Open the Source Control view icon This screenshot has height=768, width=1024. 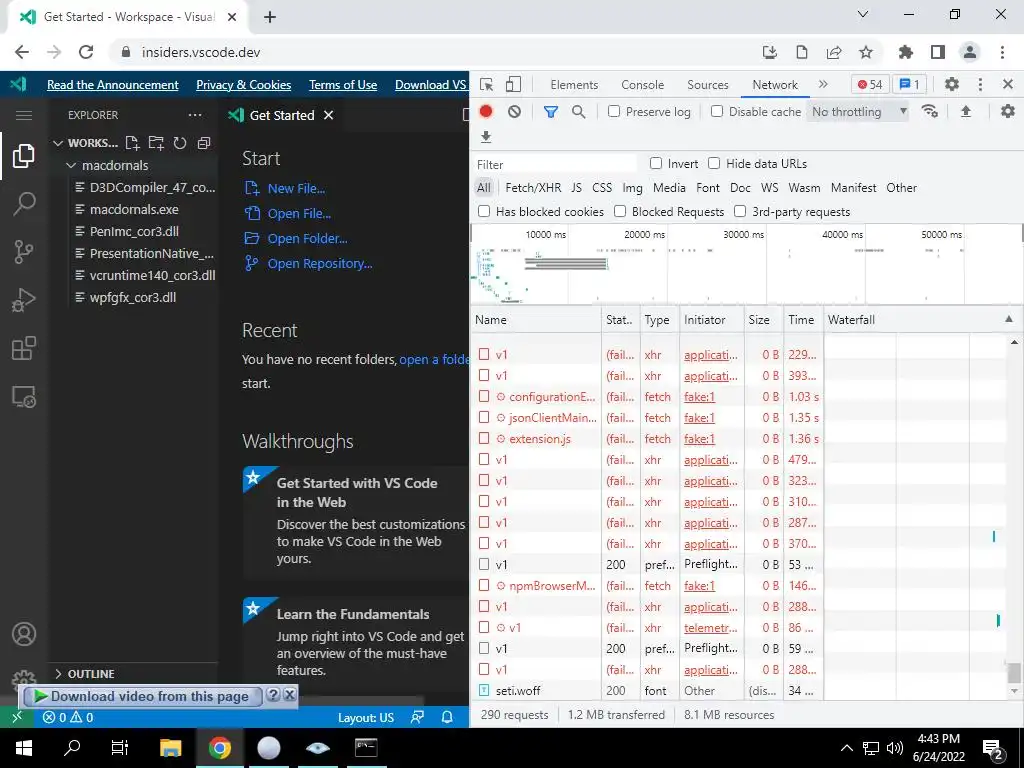tap(24, 251)
